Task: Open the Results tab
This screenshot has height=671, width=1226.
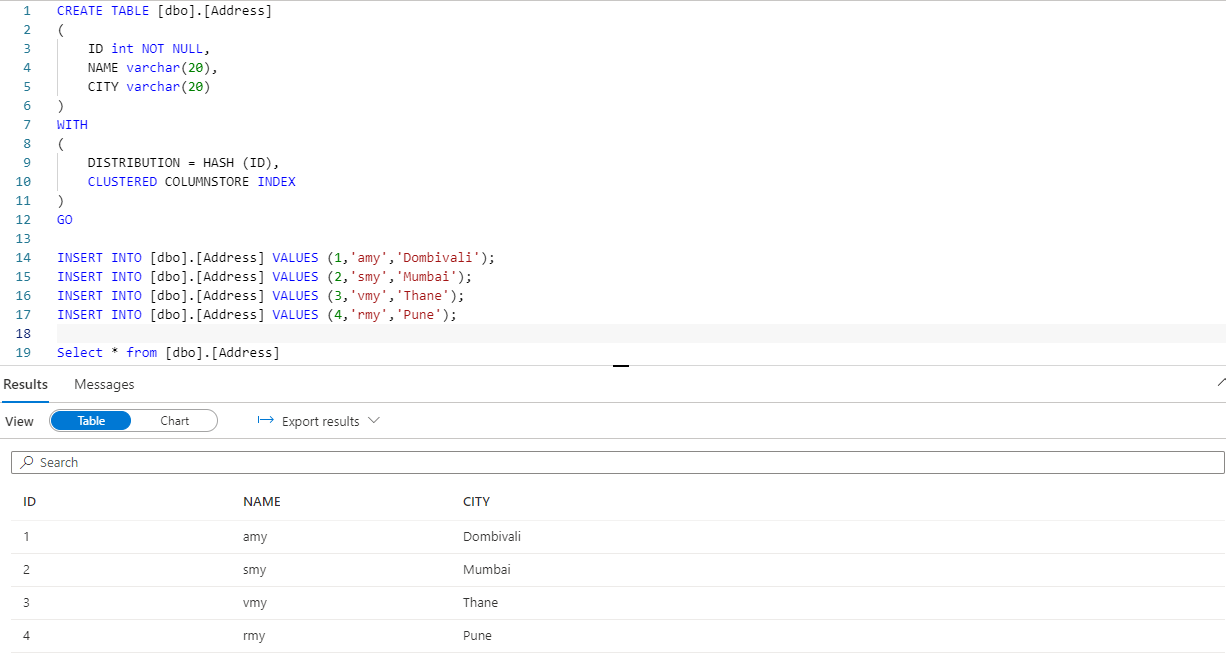Action: pos(25,384)
